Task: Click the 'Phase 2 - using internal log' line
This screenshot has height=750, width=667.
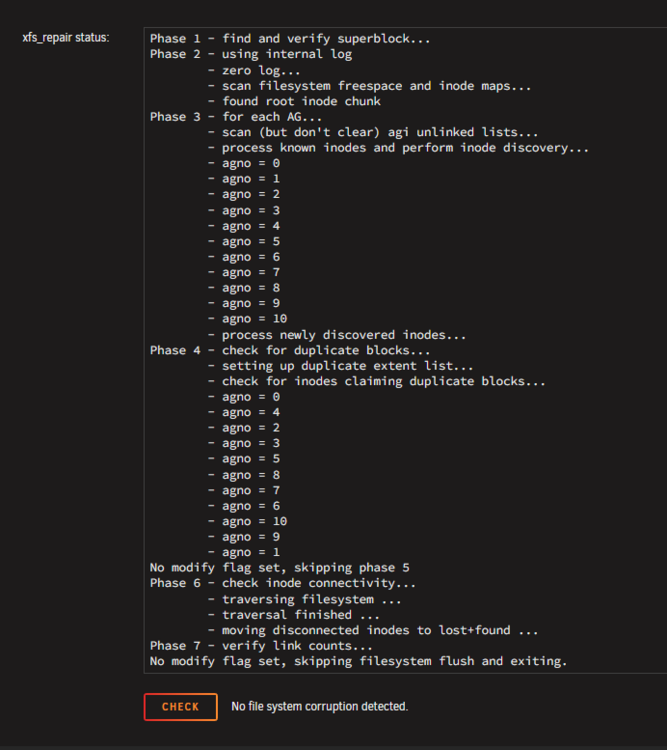Action: (251, 54)
